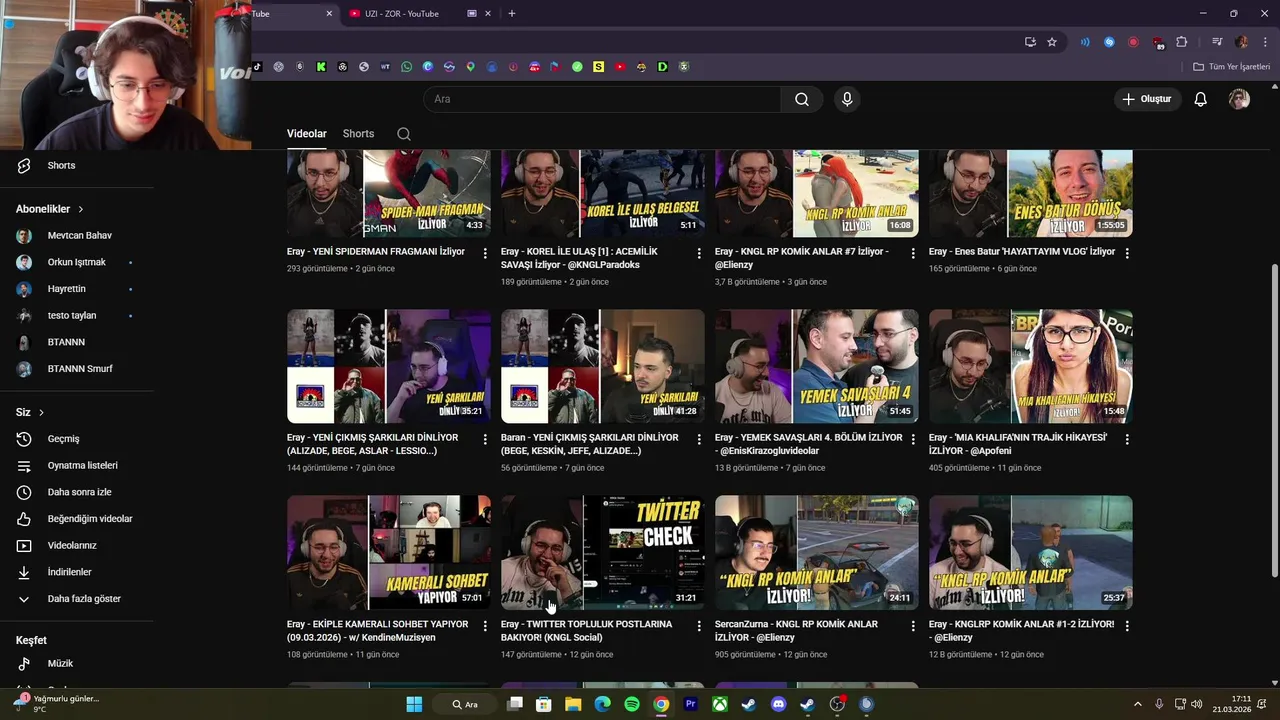Open options for KOREL İLE ULAŞ video
This screenshot has height=720, width=1280.
click(699, 254)
